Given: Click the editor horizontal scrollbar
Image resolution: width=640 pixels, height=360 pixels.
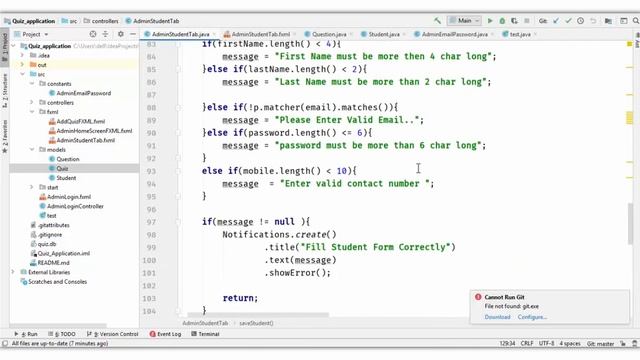Looking at the screenshot, I should coord(258,315).
